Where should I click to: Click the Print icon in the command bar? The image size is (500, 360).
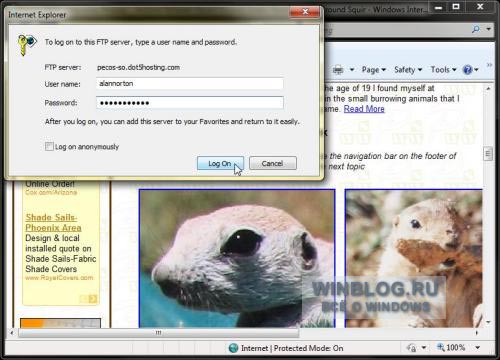click(x=338, y=70)
